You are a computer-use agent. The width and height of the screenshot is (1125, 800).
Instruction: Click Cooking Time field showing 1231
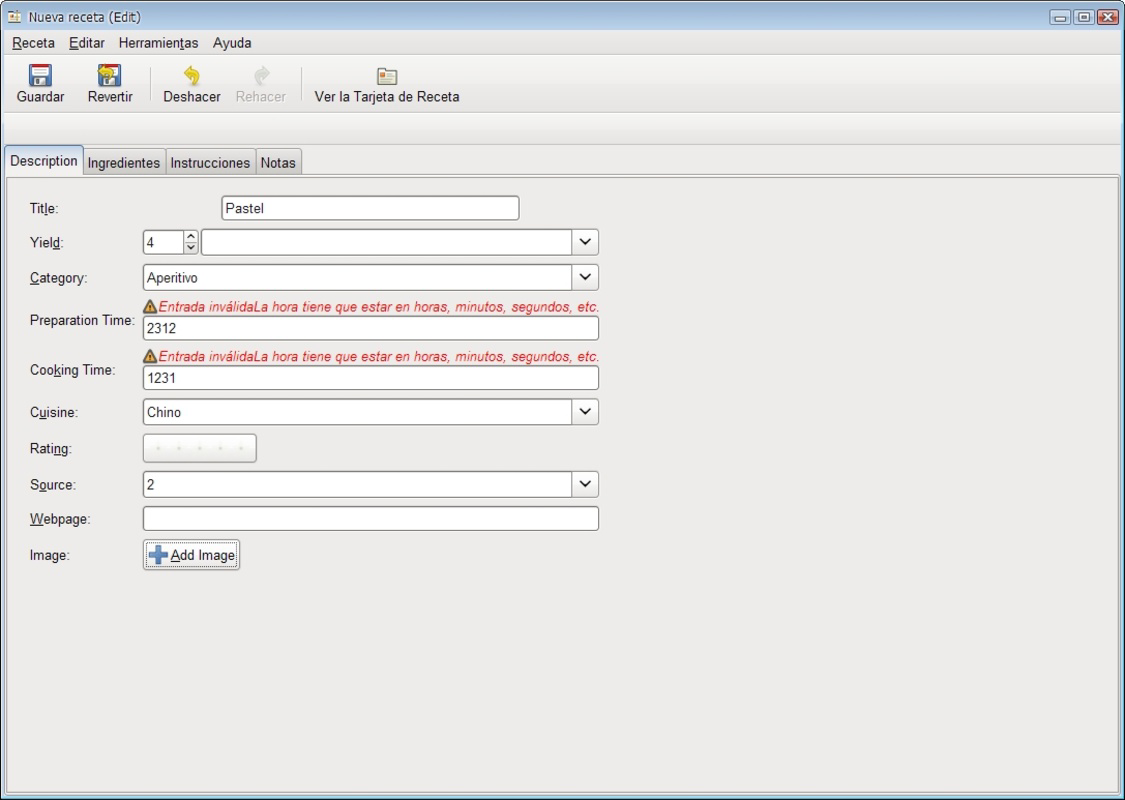371,378
